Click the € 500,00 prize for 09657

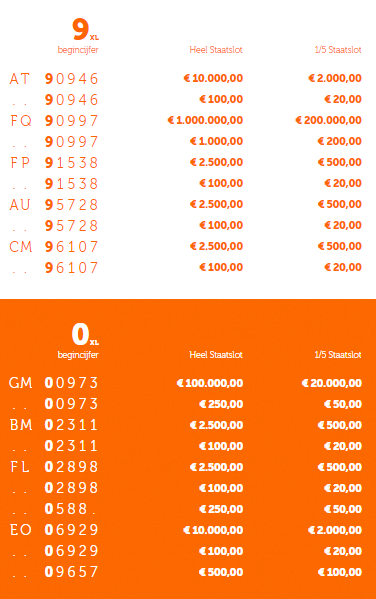tap(221, 572)
